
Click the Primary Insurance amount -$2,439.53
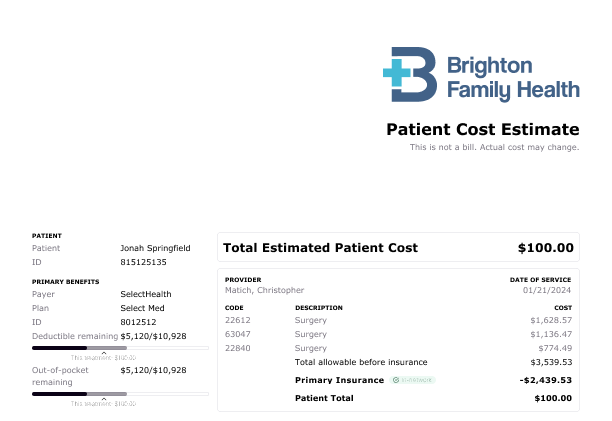[546, 380]
